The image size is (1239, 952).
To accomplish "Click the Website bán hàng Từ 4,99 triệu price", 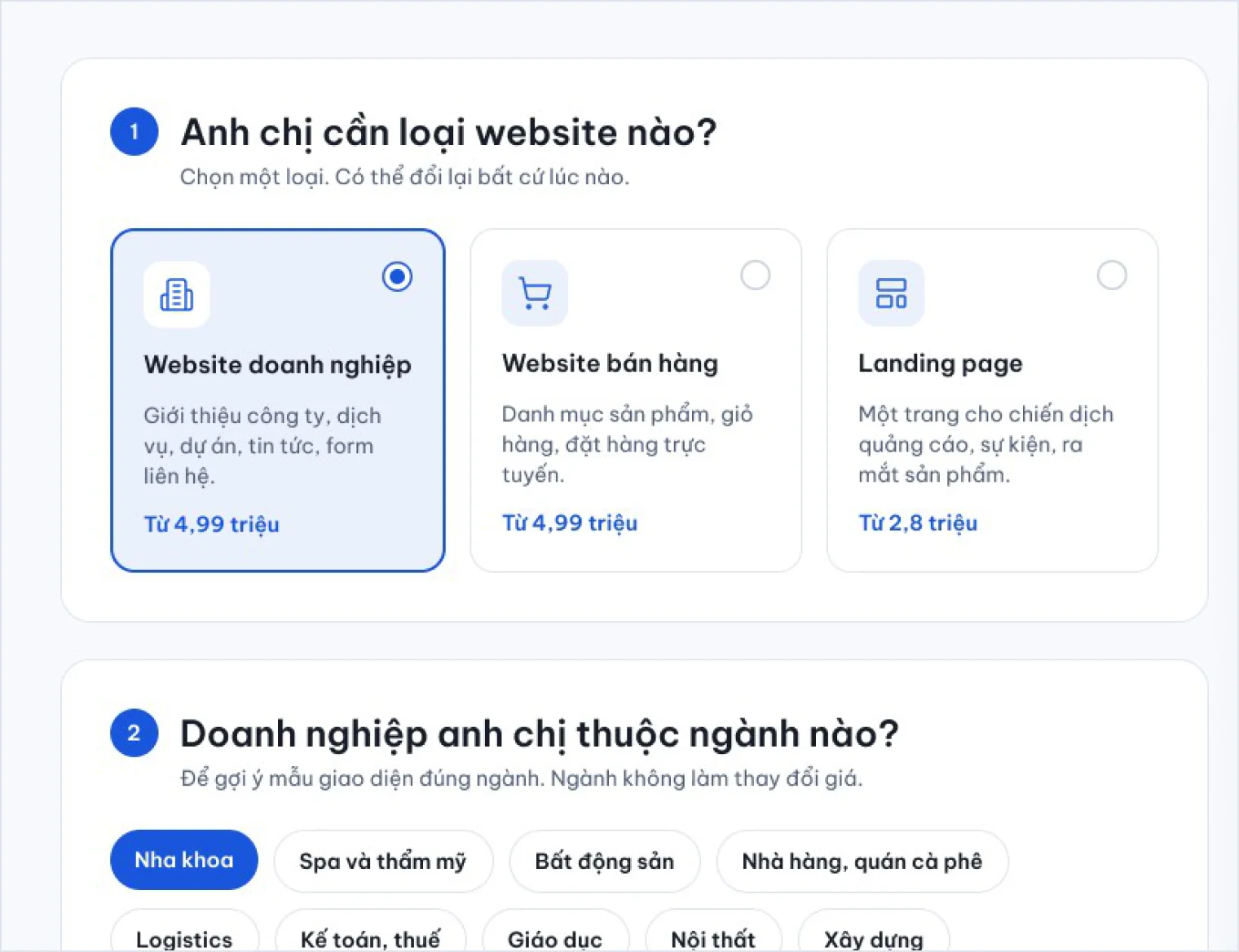I will coord(570,522).
